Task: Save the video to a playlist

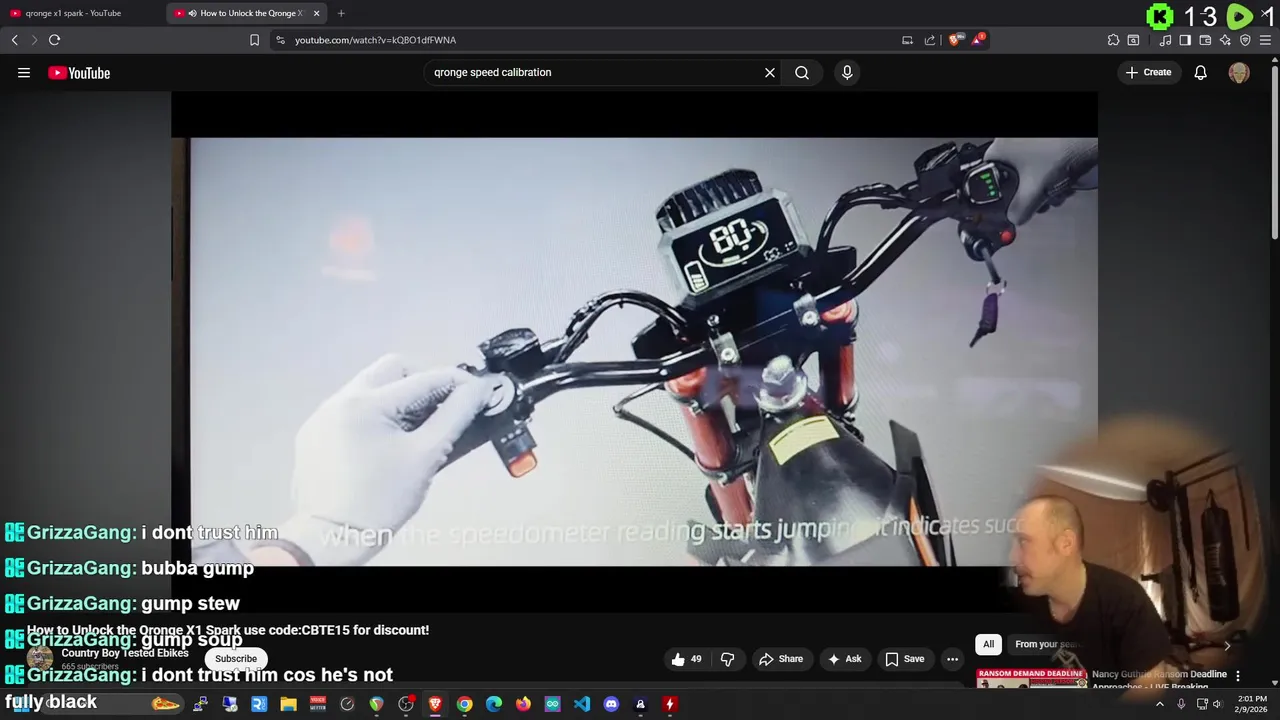Action: click(905, 659)
